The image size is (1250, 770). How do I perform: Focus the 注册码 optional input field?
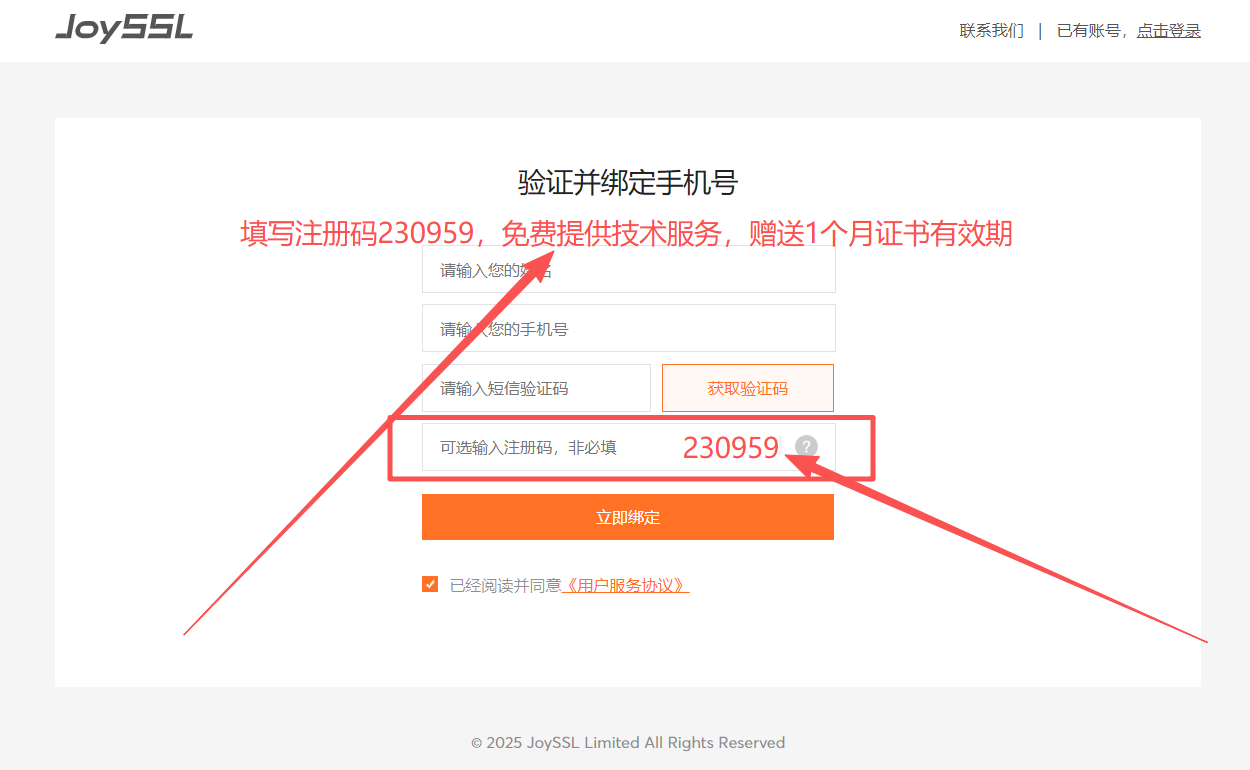point(628,447)
